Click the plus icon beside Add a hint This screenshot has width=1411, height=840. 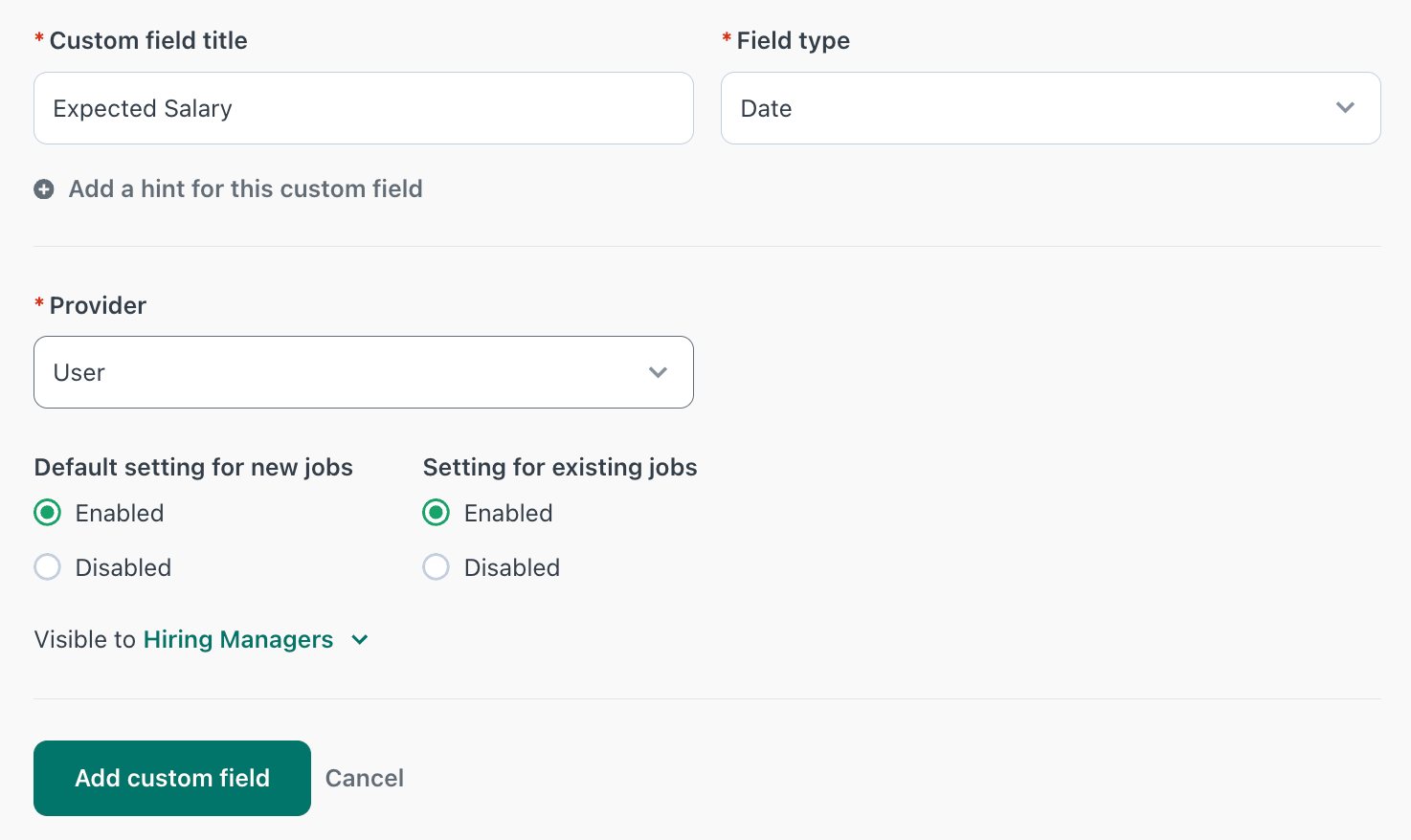pyautogui.click(x=44, y=189)
